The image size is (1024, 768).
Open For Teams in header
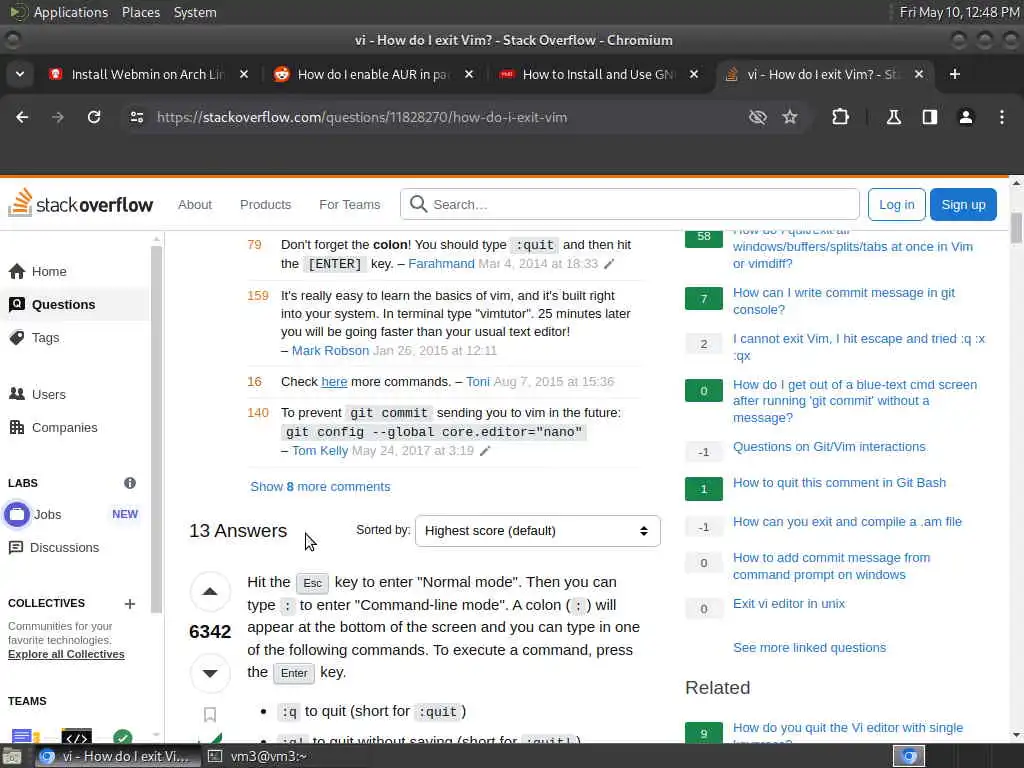349,204
